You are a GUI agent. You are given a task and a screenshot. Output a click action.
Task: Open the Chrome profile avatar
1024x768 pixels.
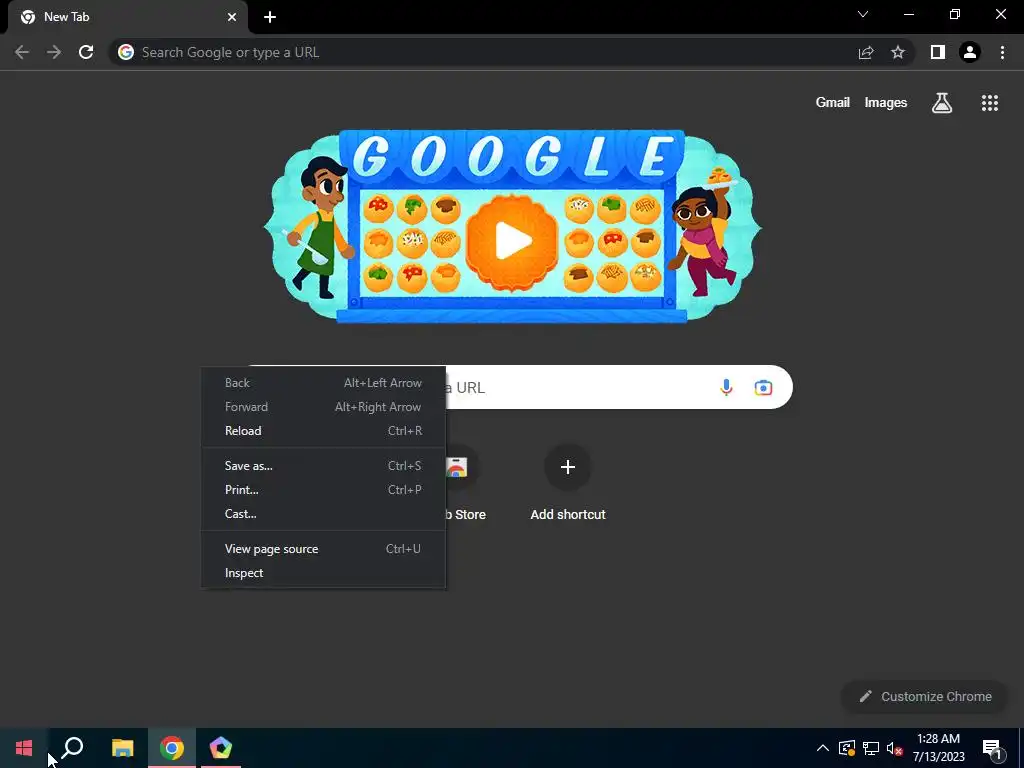[x=970, y=52]
